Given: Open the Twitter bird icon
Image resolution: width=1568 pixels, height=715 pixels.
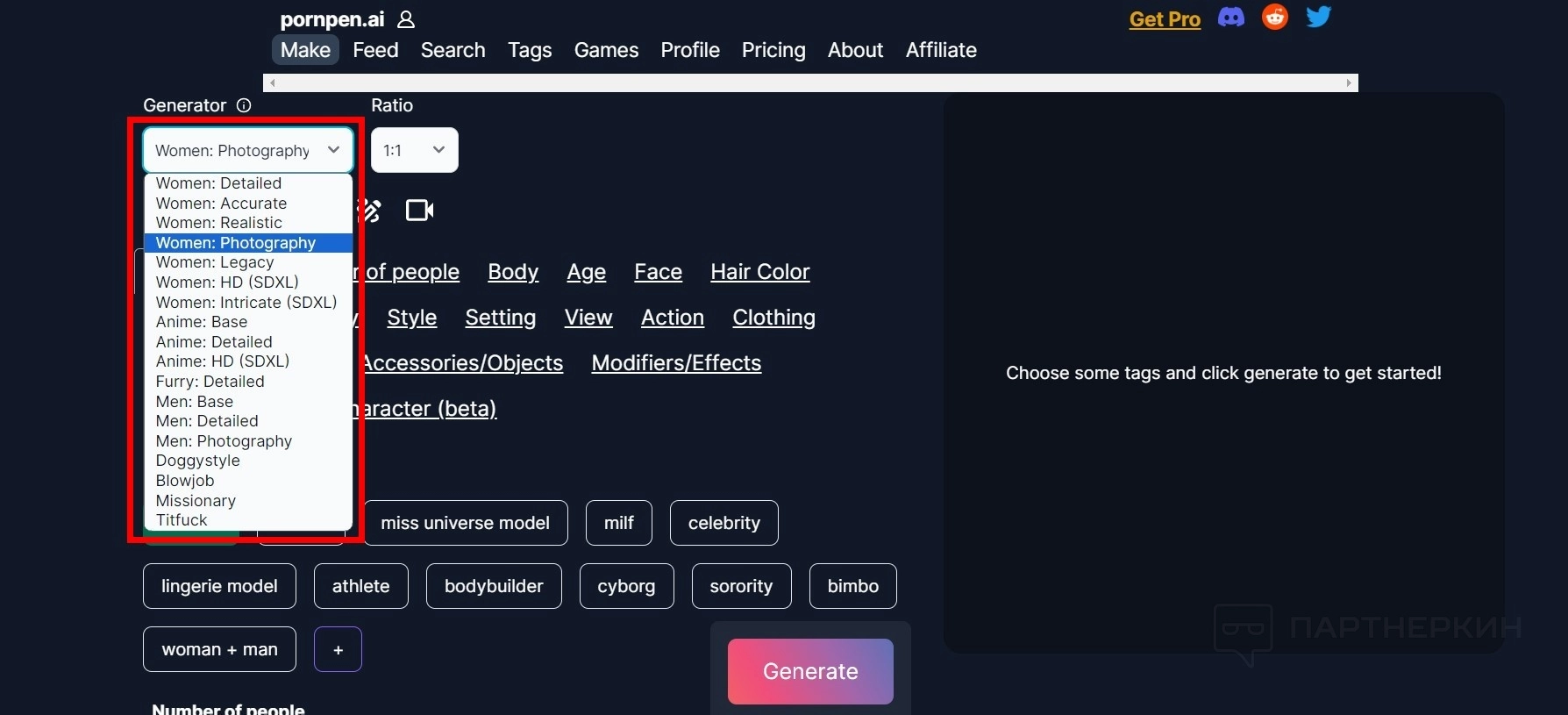Looking at the screenshot, I should tap(1318, 17).
